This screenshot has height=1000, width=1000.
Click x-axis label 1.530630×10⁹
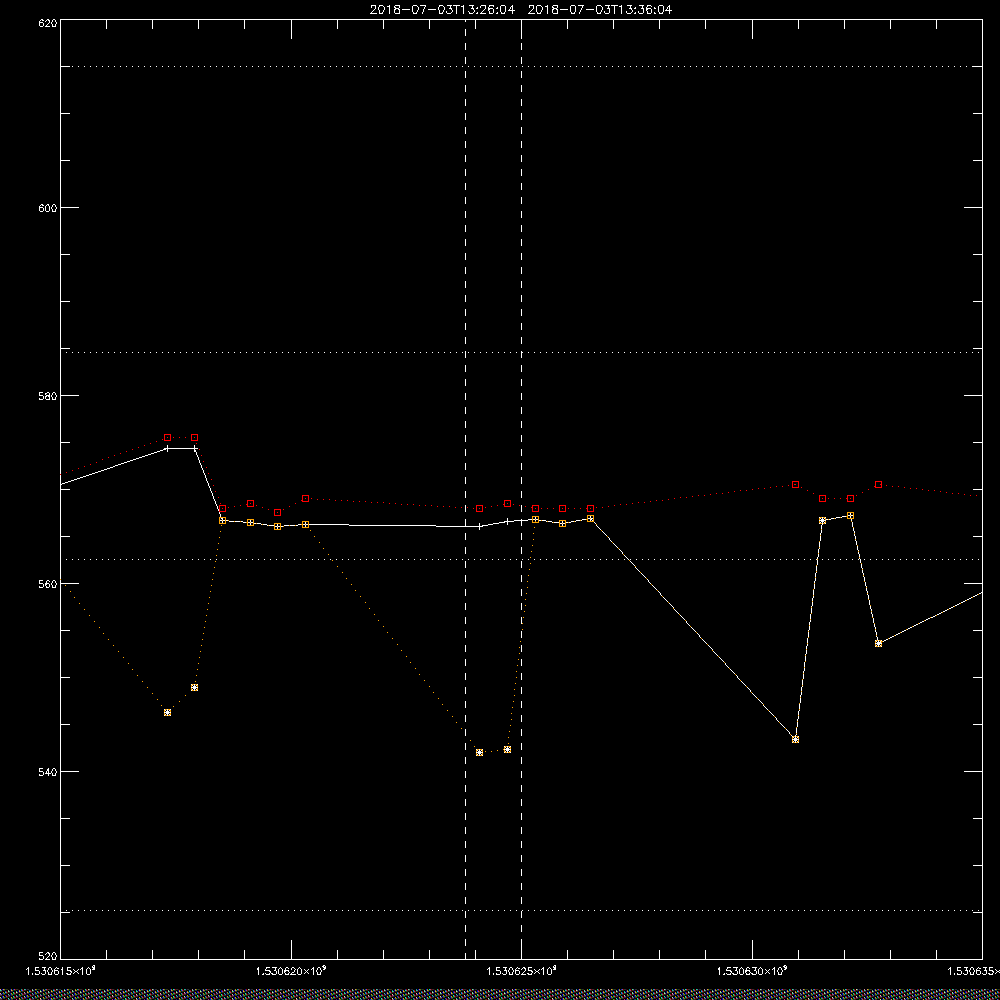[753, 971]
